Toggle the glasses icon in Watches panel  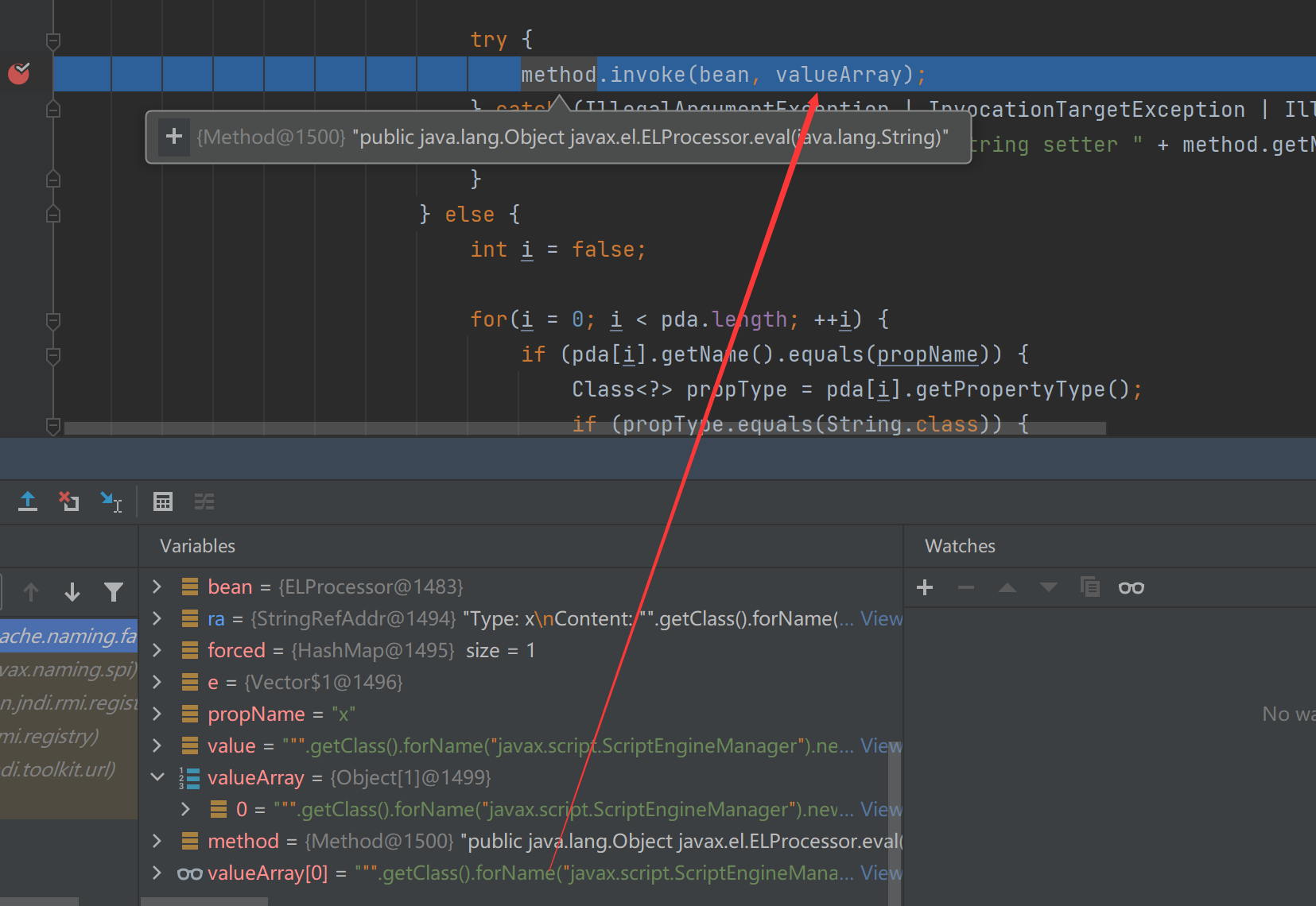pyautogui.click(x=1131, y=587)
